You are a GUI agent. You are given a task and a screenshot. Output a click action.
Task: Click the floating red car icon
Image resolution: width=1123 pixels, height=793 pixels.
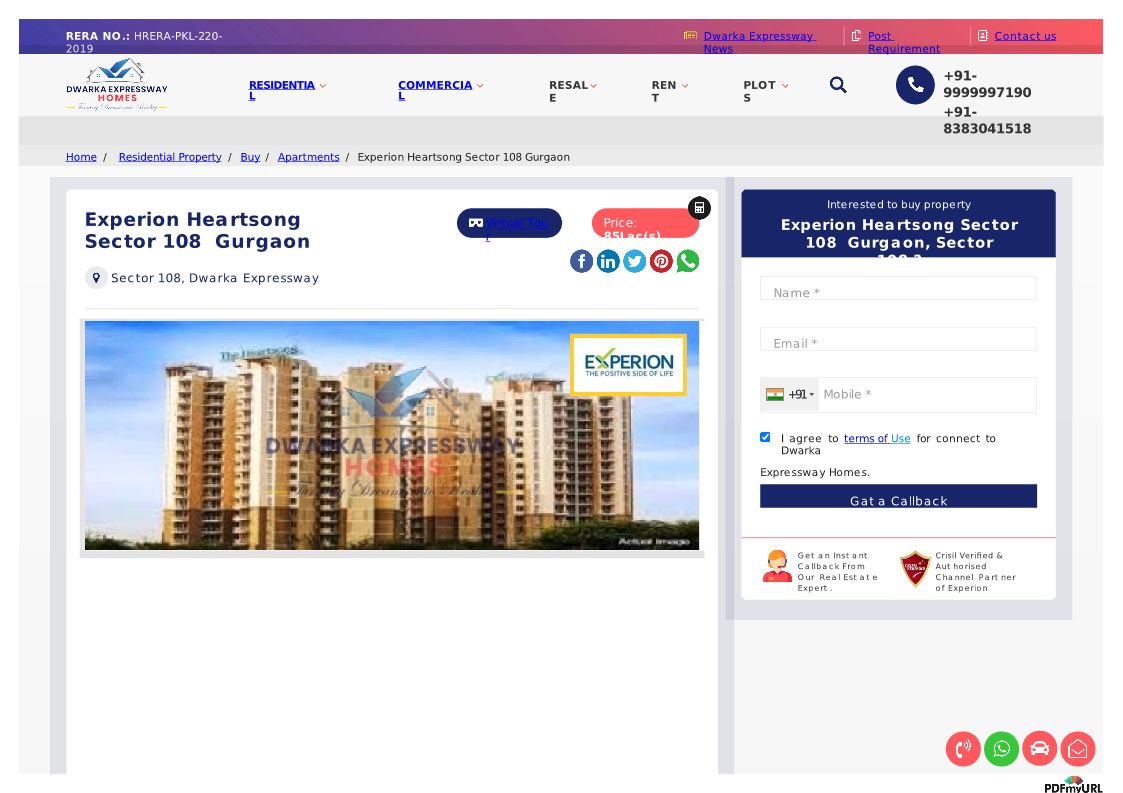coord(1039,749)
